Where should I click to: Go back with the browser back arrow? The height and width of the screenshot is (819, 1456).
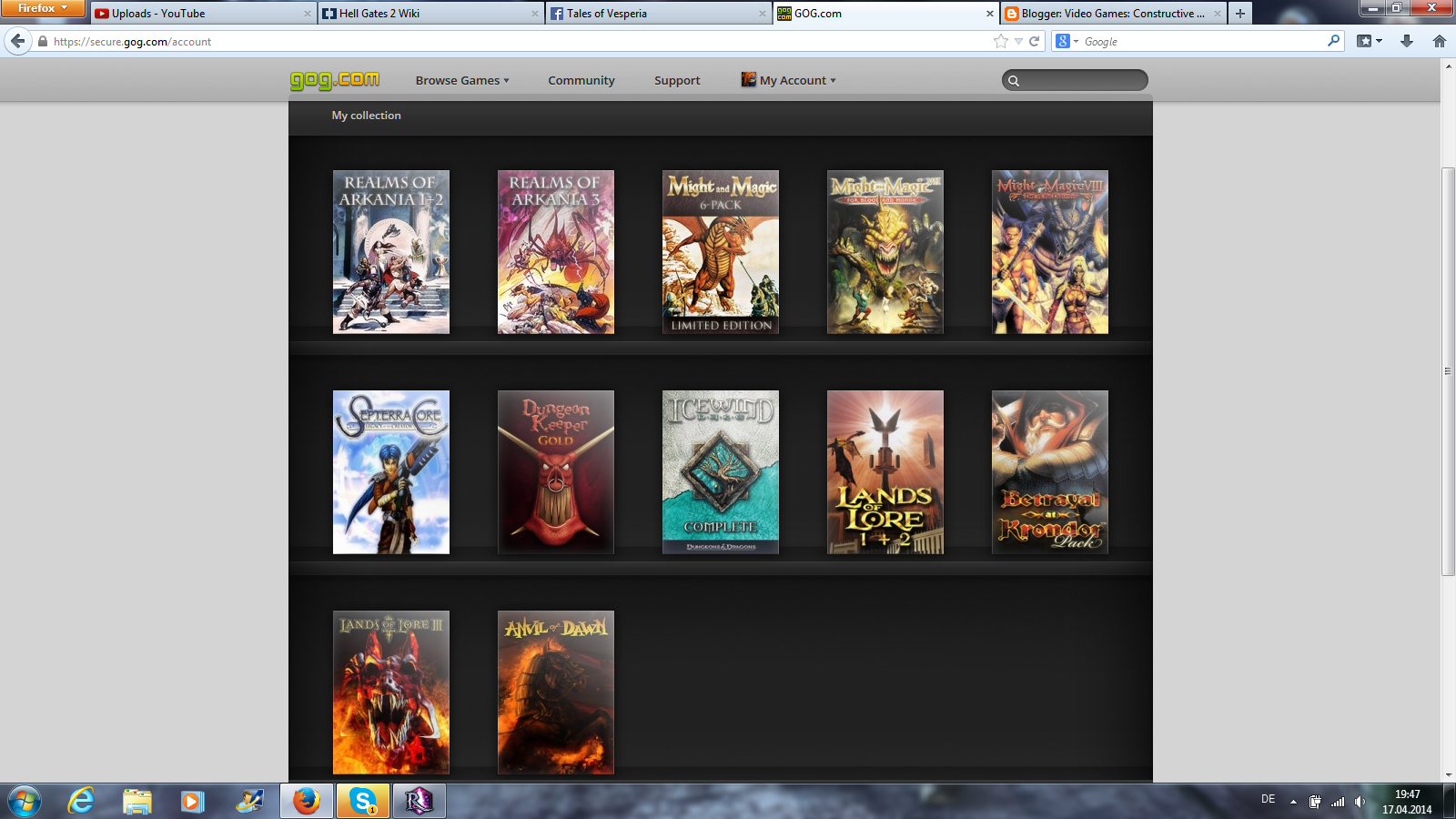(18, 41)
